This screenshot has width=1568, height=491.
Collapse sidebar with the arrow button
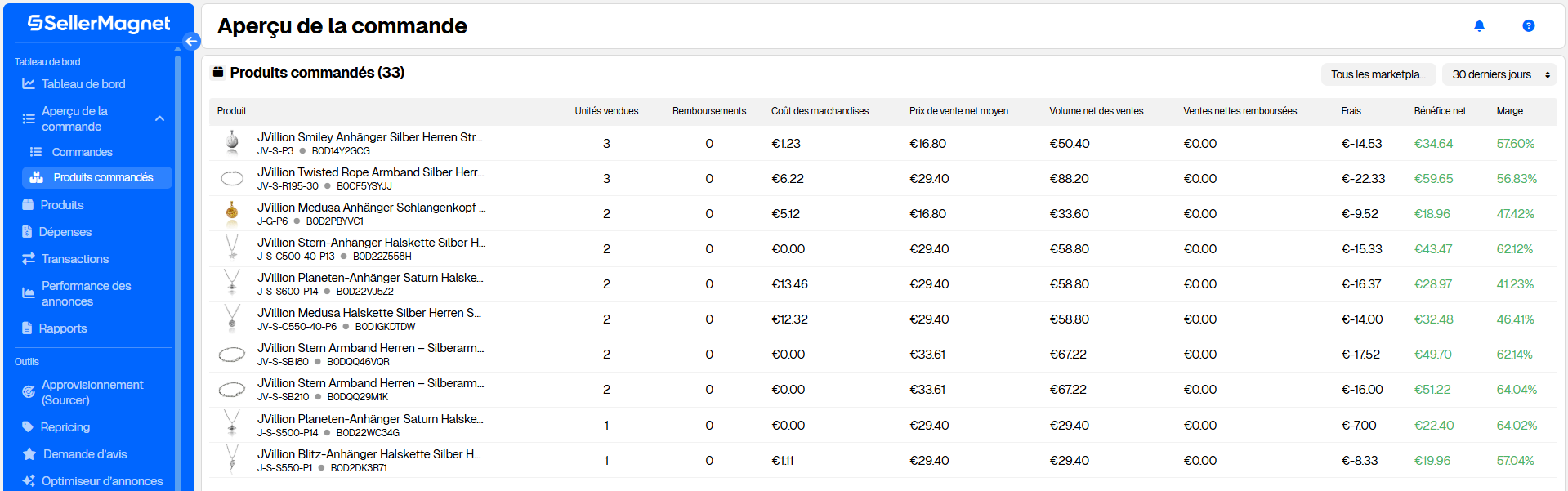191,41
